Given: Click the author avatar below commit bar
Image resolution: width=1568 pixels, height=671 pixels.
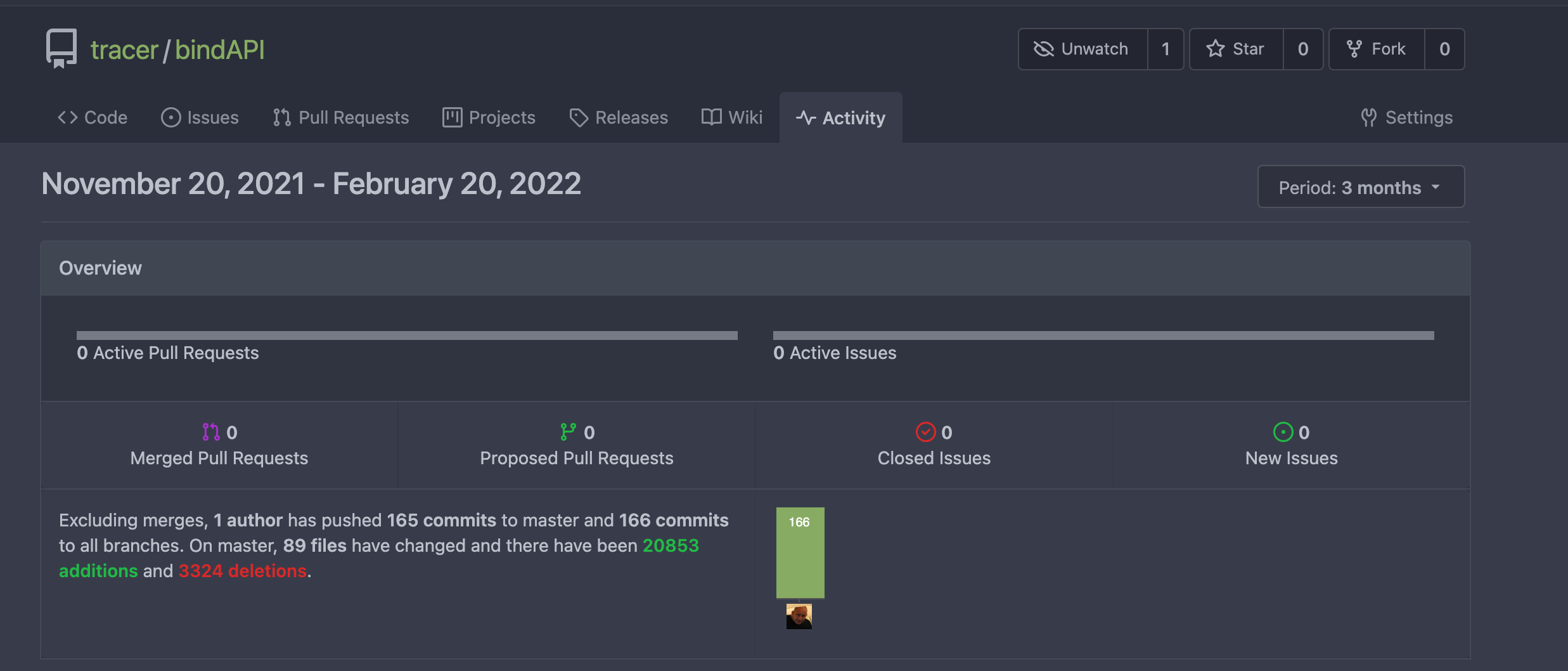Looking at the screenshot, I should (x=799, y=616).
